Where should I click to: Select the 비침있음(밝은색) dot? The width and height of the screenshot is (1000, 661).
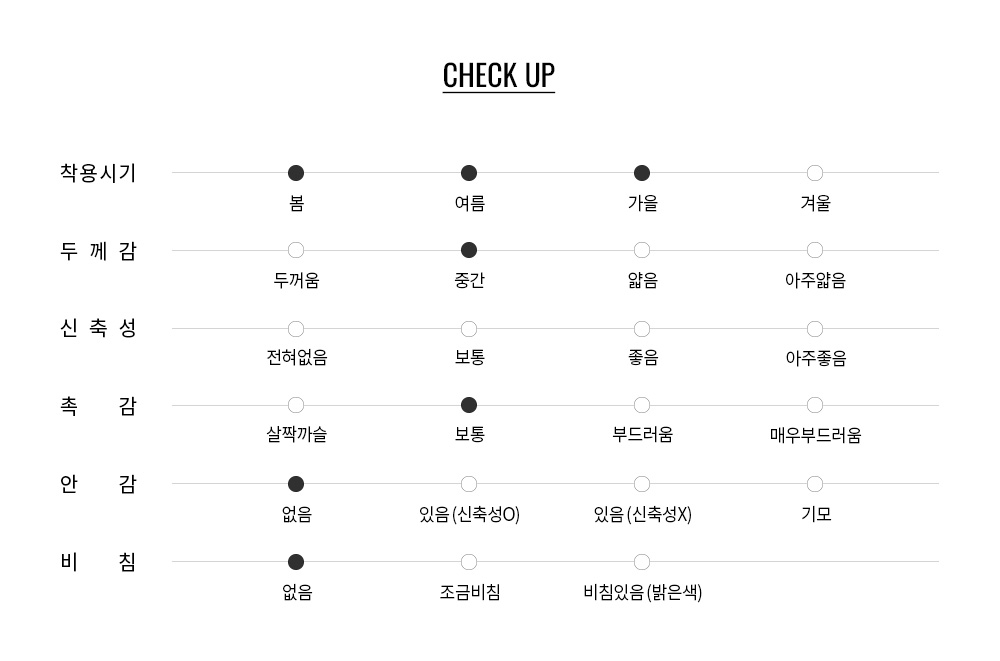point(642,562)
